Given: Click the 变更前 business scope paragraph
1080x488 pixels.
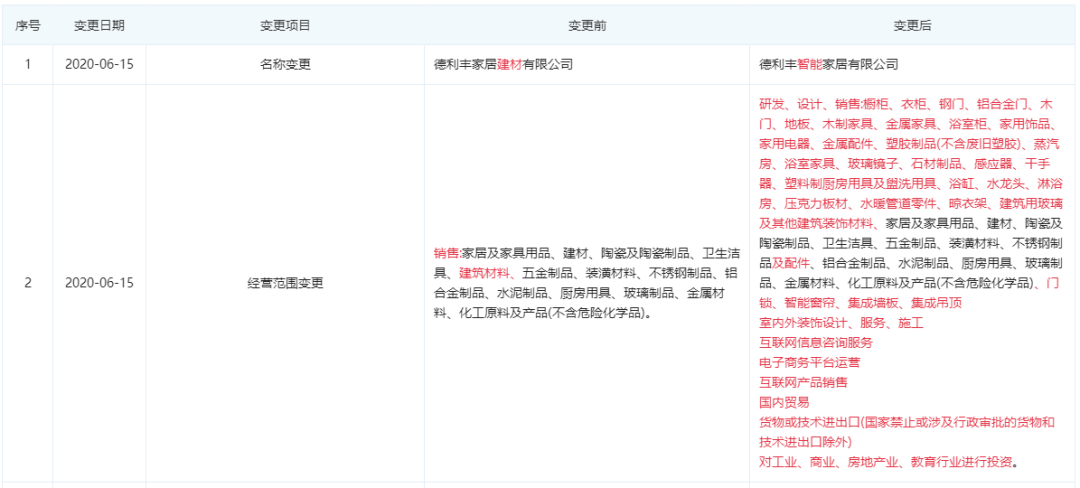Looking at the screenshot, I should 585,283.
